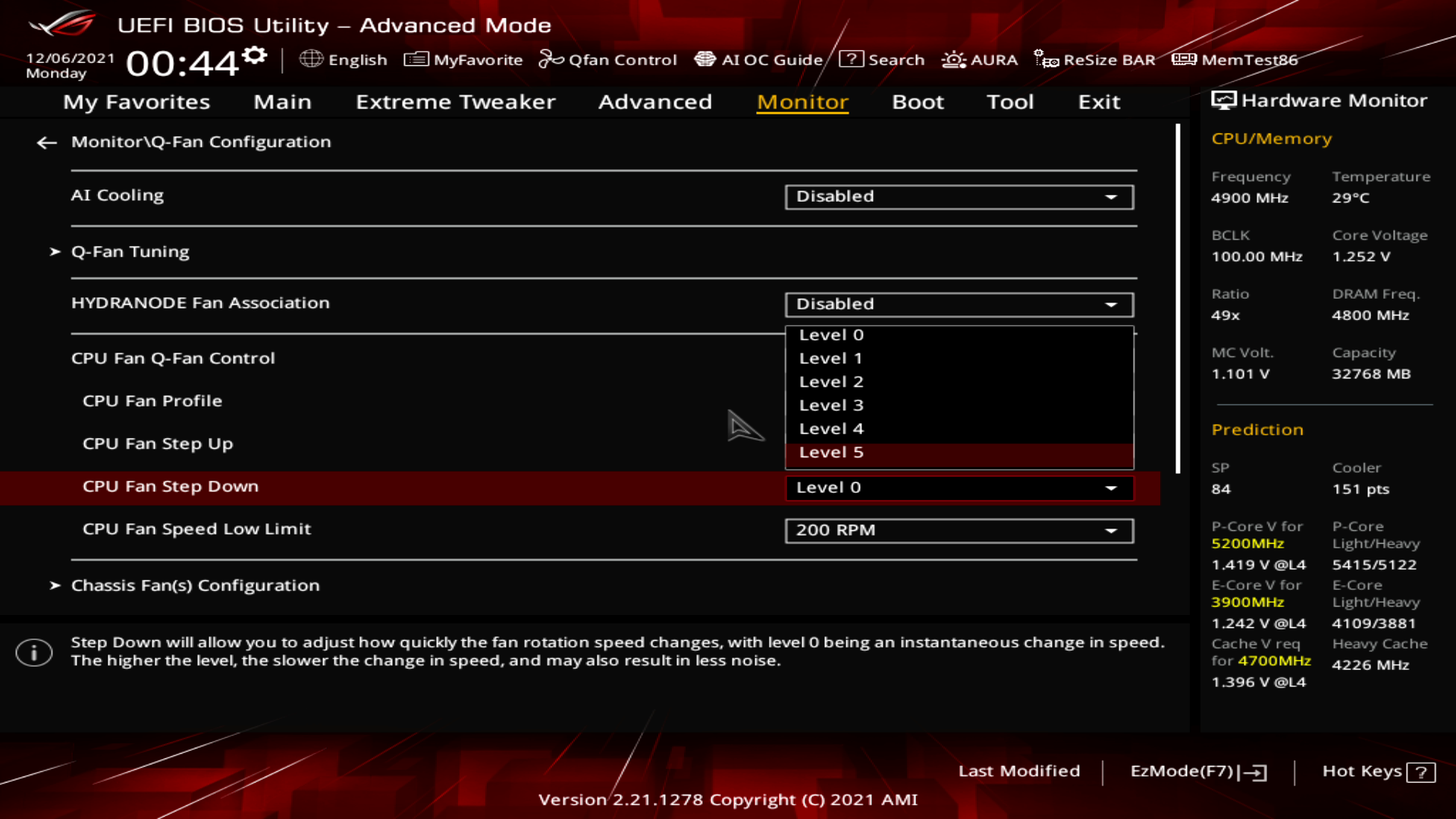Click the settings gear next to the clock
Image resolution: width=1456 pixels, height=819 pixels.
pos(256,55)
